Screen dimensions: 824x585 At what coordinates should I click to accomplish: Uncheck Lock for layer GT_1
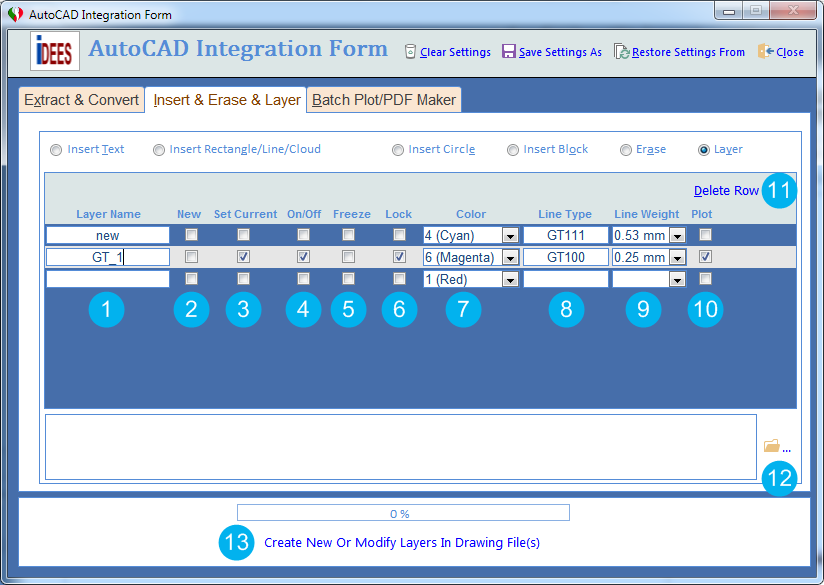point(399,256)
